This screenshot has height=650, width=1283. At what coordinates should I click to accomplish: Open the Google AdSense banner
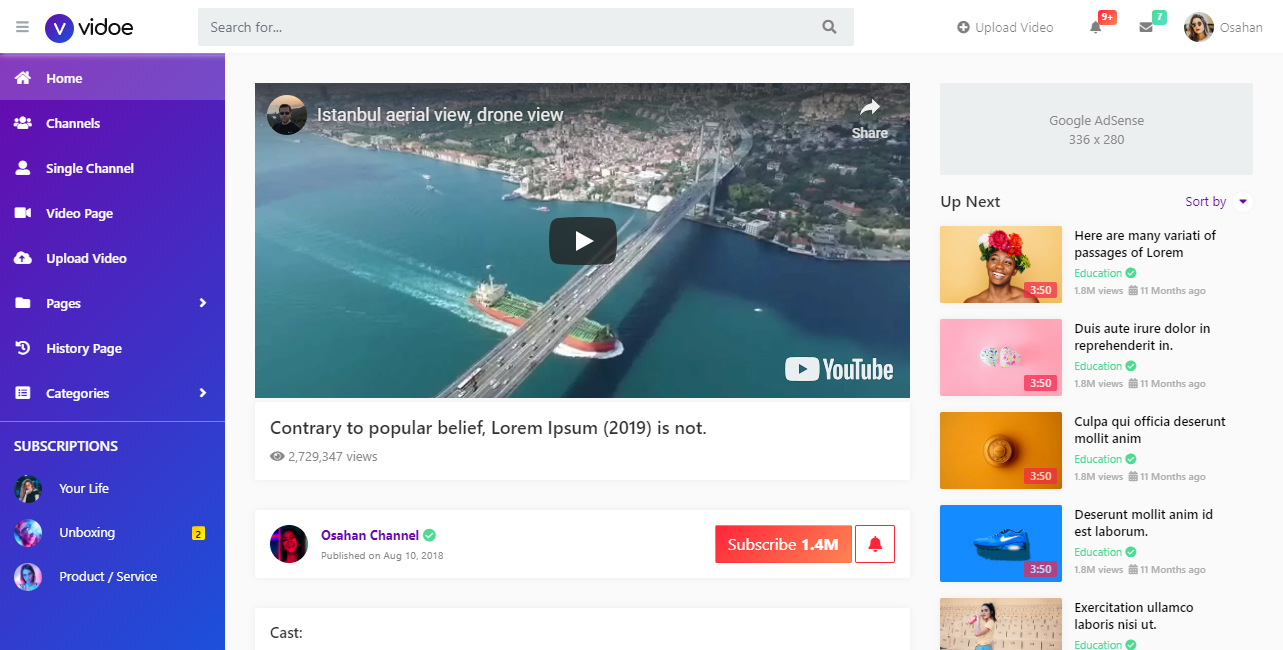pyautogui.click(x=1096, y=129)
